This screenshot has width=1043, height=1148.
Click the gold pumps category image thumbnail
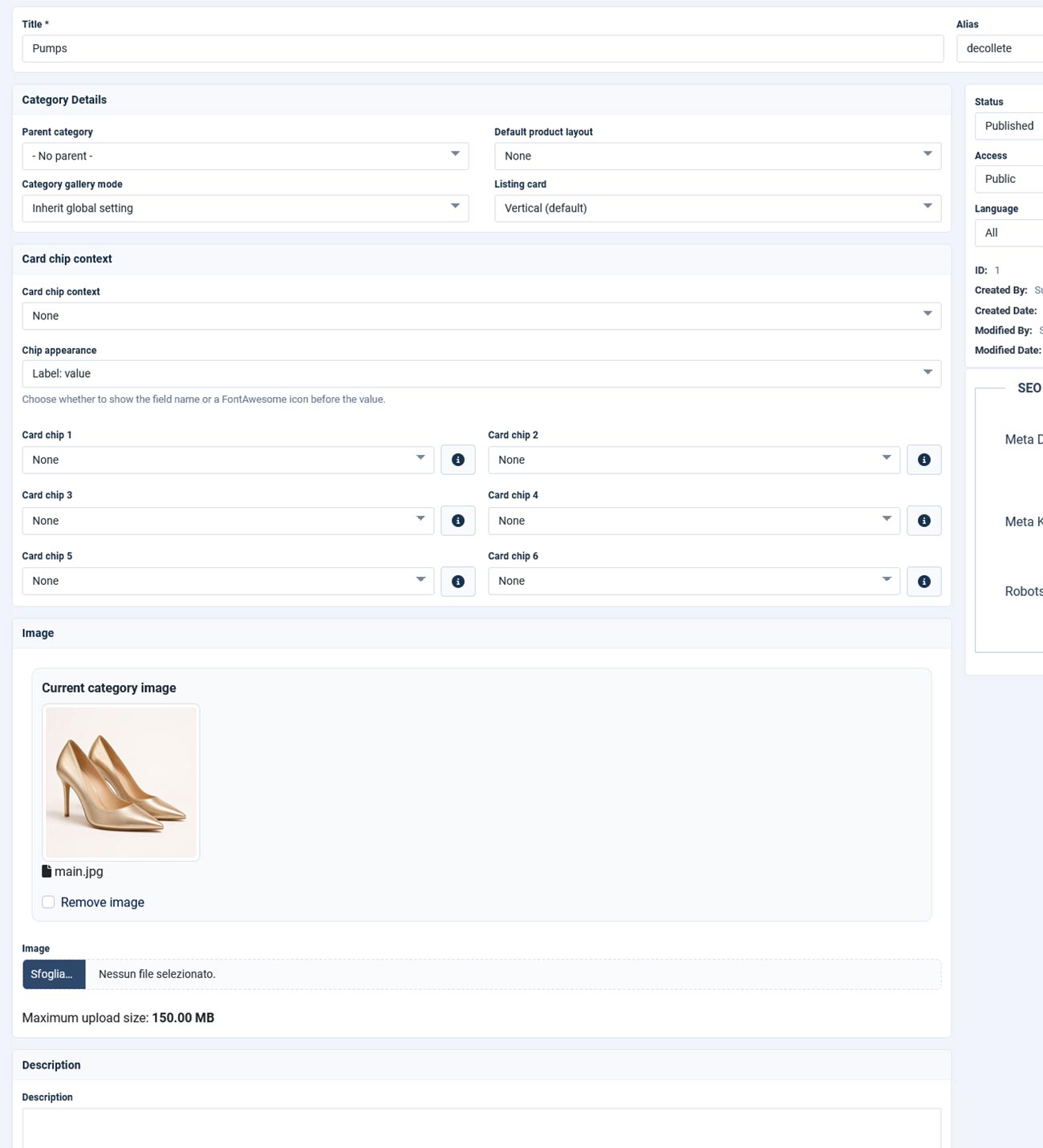[121, 782]
